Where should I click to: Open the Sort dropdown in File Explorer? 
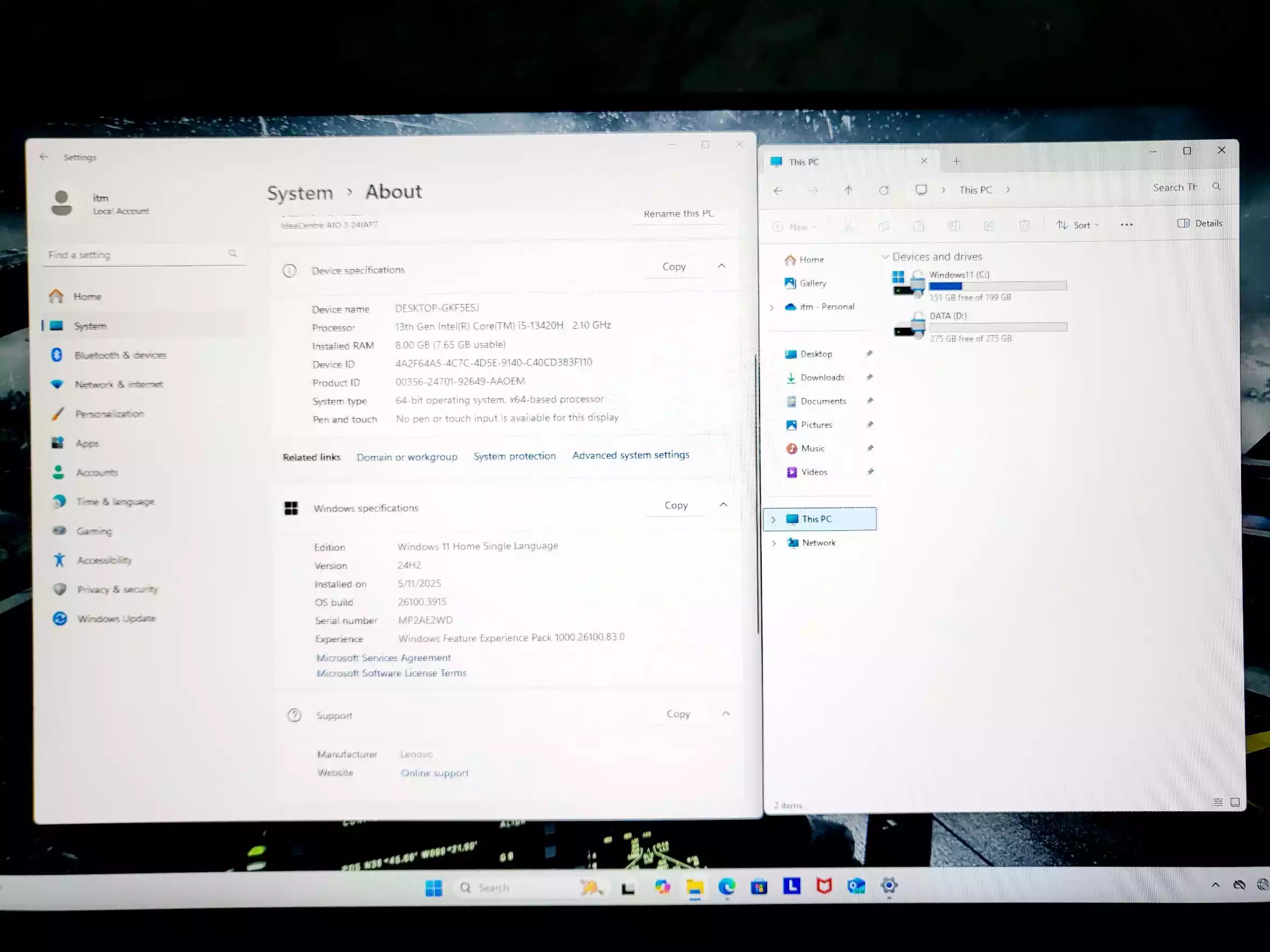(1078, 225)
